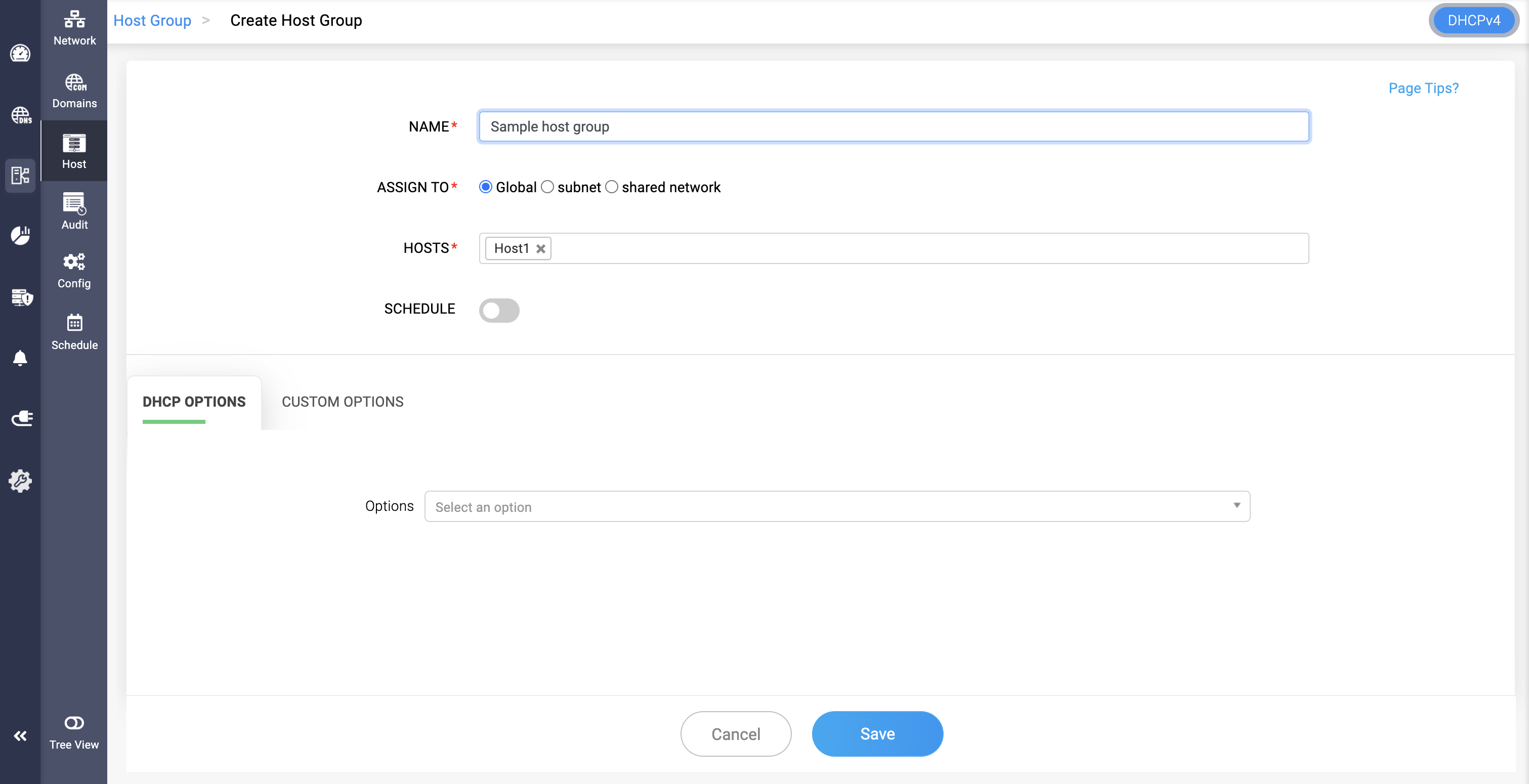This screenshot has height=784, width=1529.
Task: Select the shared network radio button
Action: pyautogui.click(x=611, y=188)
